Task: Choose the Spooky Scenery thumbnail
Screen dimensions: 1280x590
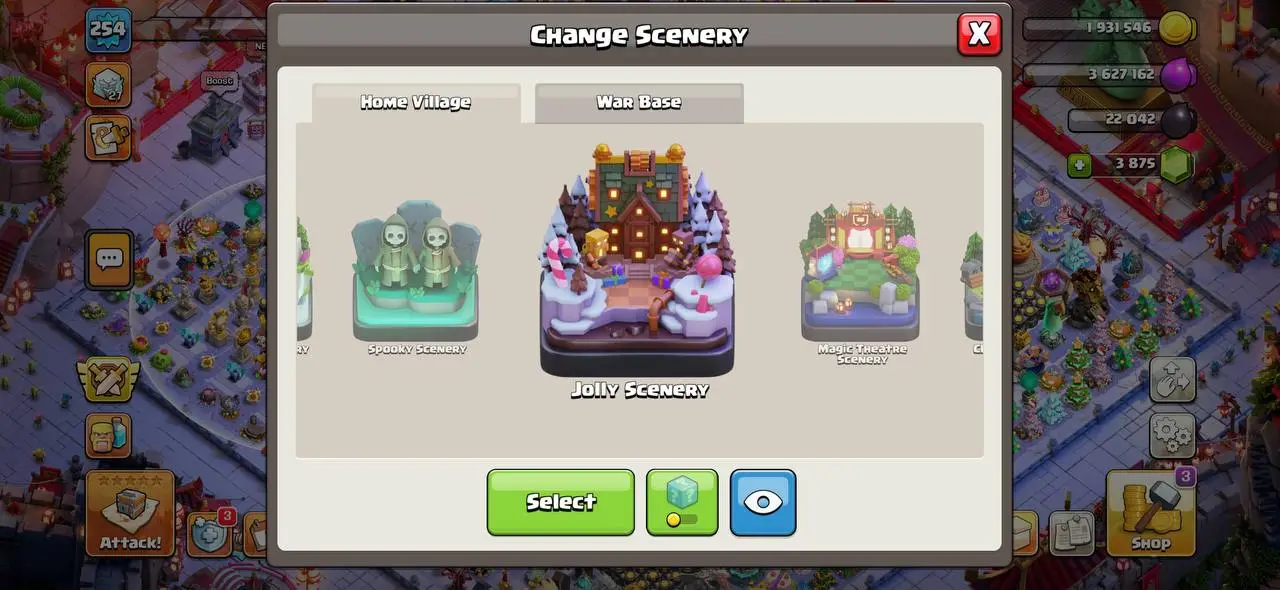Action: [x=417, y=282]
